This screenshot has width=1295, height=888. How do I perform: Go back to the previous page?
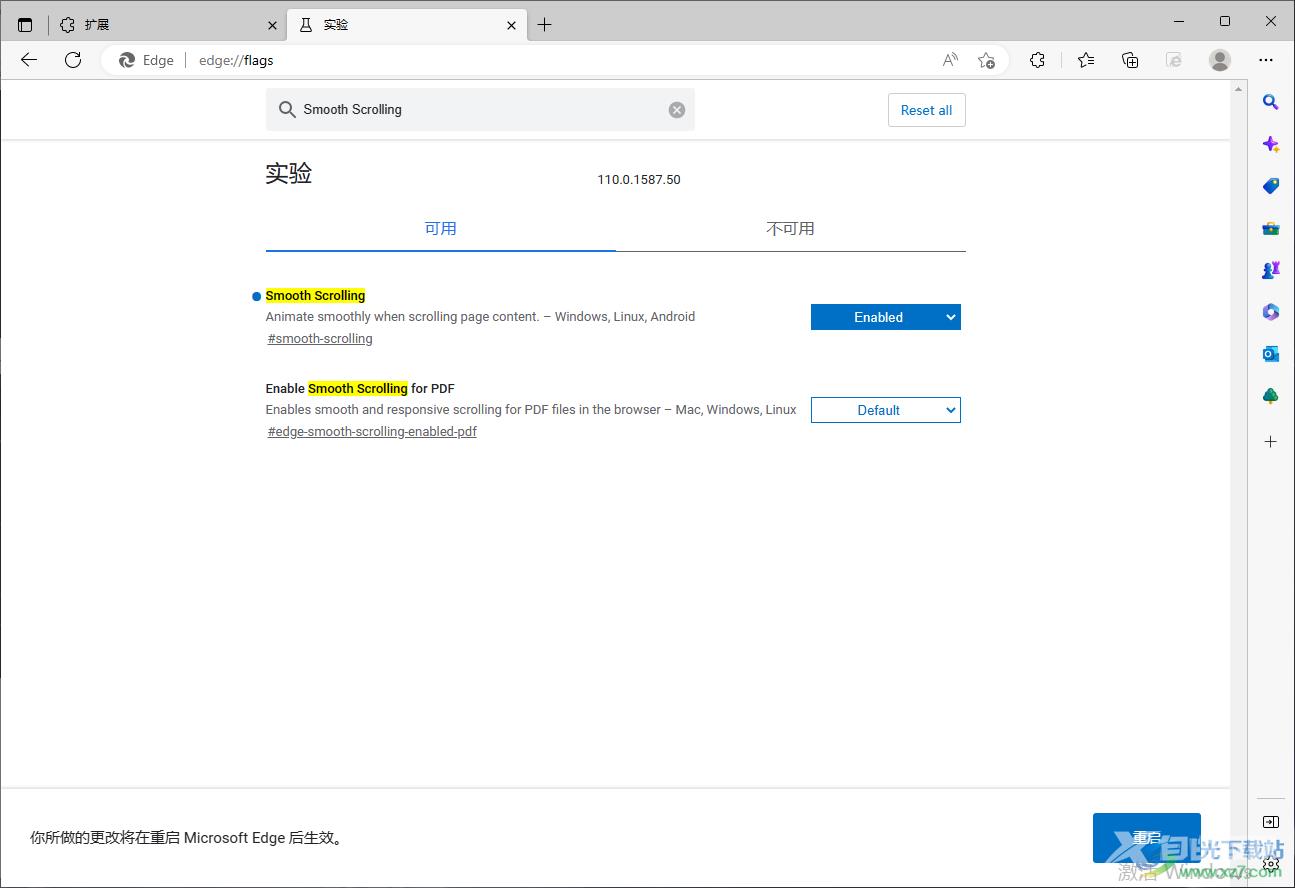pos(29,60)
